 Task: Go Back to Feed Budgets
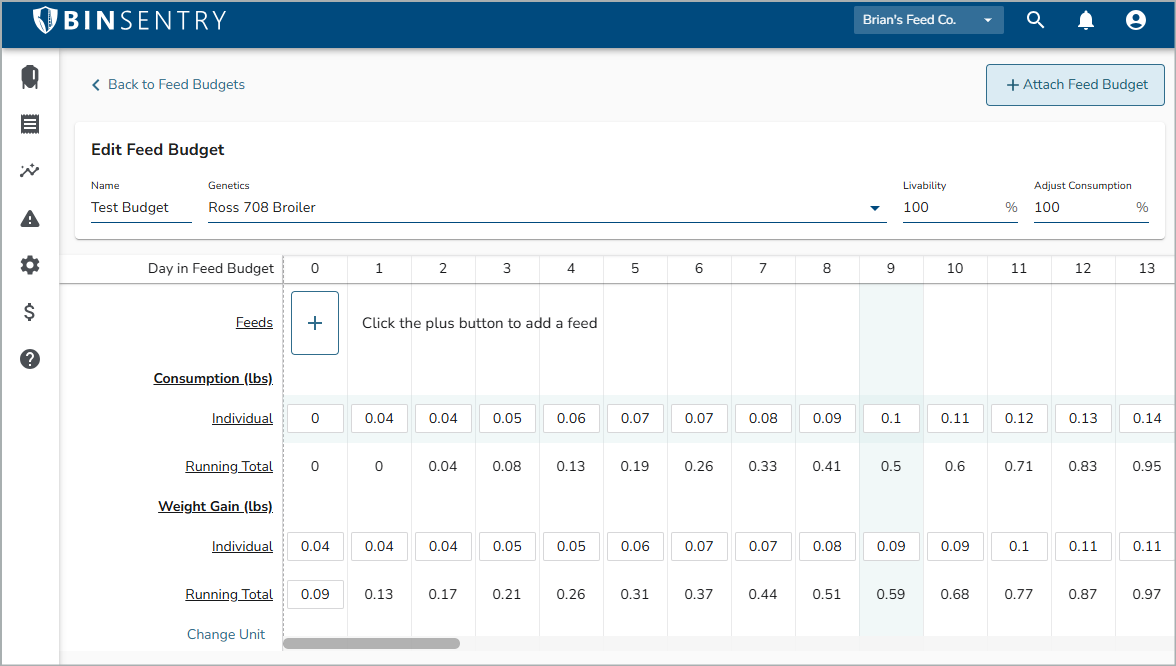(168, 84)
